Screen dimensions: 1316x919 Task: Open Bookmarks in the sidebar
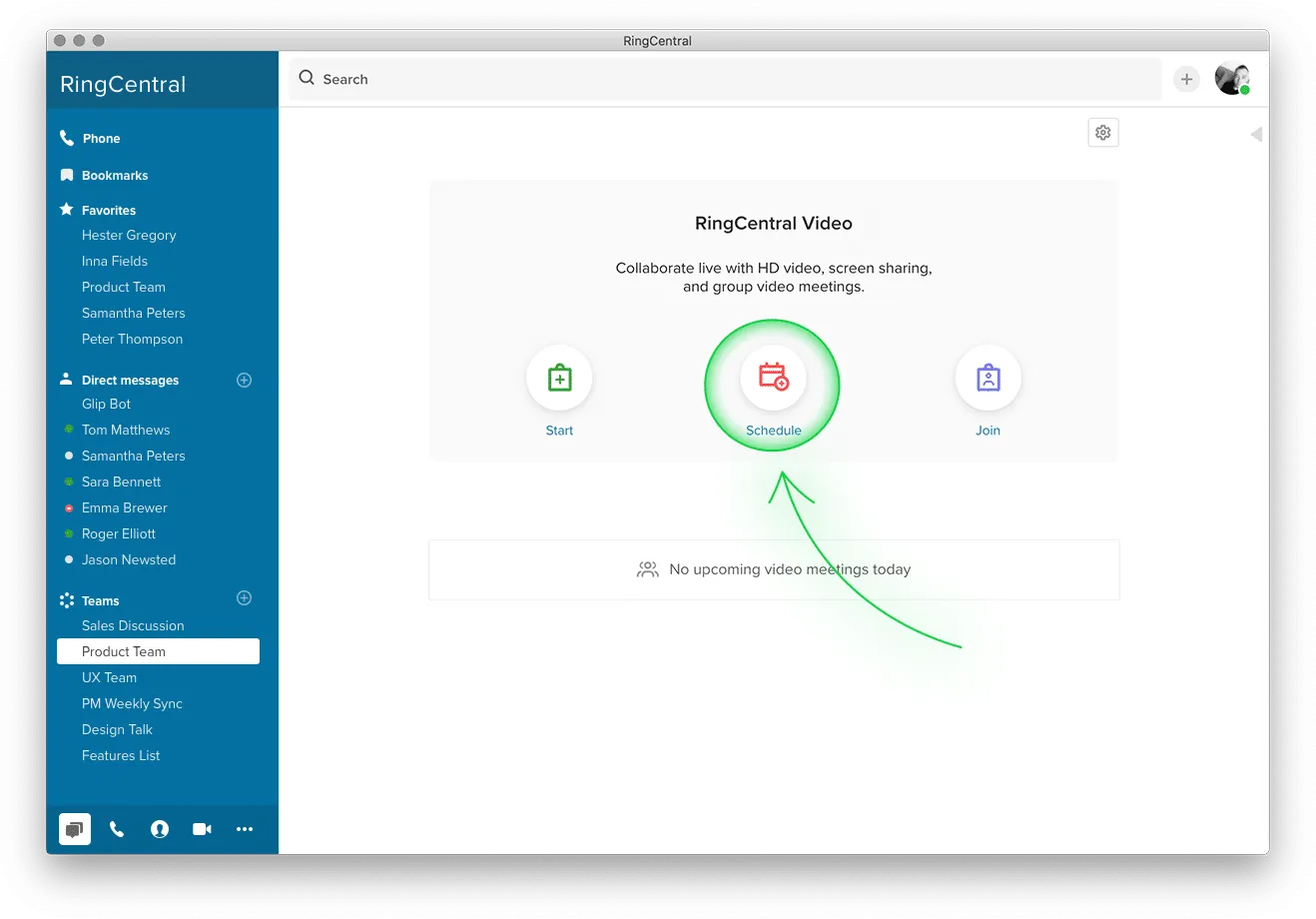(114, 176)
